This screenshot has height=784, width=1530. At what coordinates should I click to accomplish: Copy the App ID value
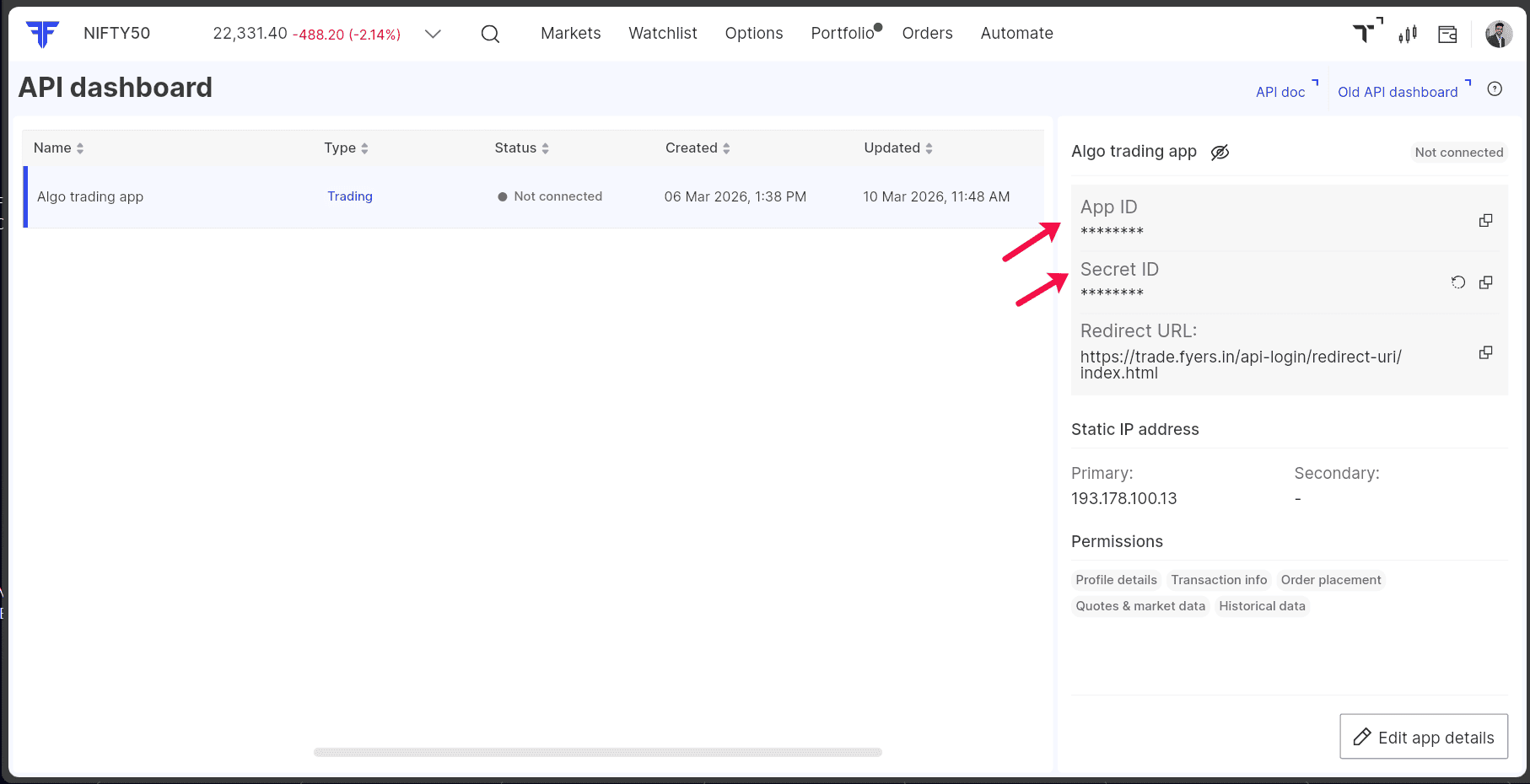point(1485,220)
